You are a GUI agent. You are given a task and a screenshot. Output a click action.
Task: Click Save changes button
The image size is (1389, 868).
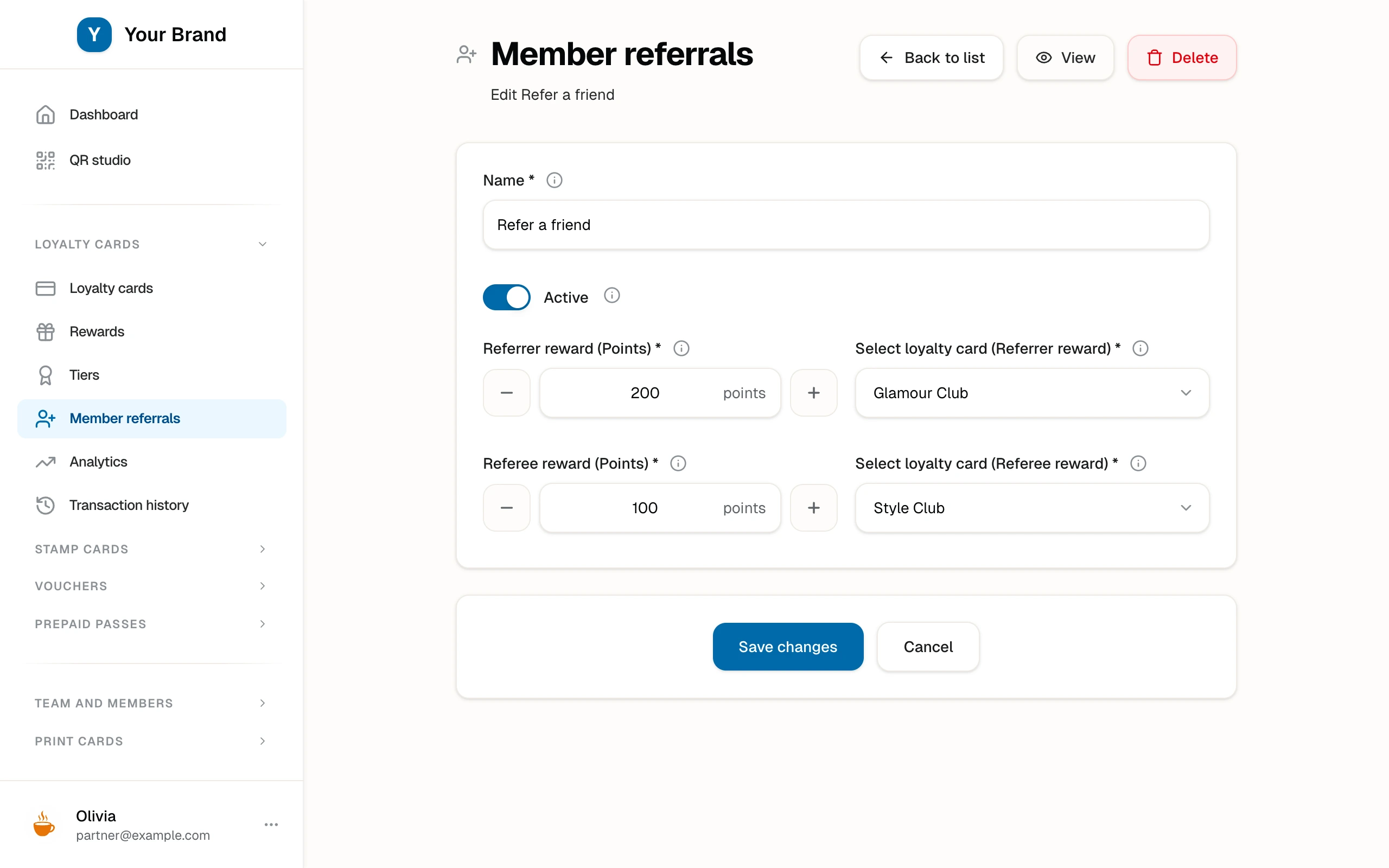coord(788,647)
